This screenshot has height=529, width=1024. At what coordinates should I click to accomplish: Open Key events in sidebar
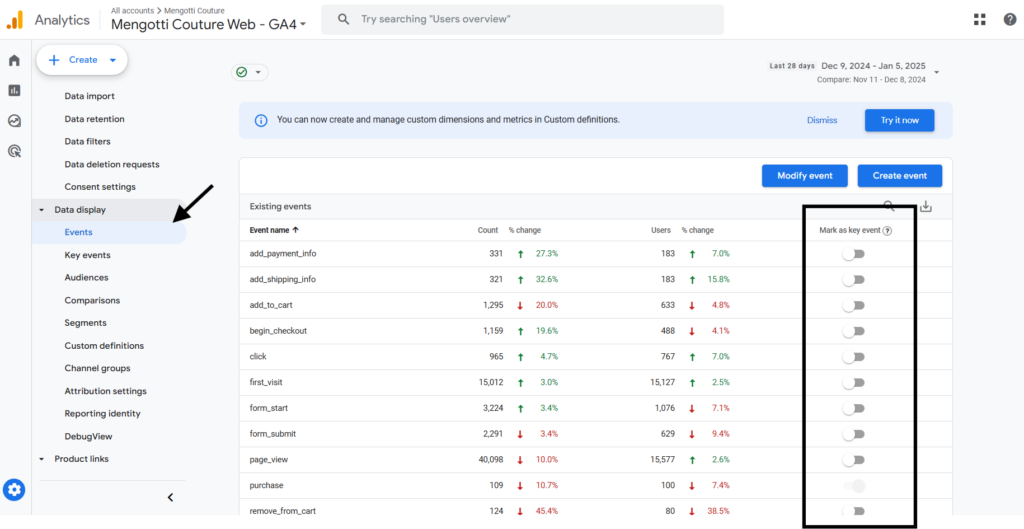[88, 255]
